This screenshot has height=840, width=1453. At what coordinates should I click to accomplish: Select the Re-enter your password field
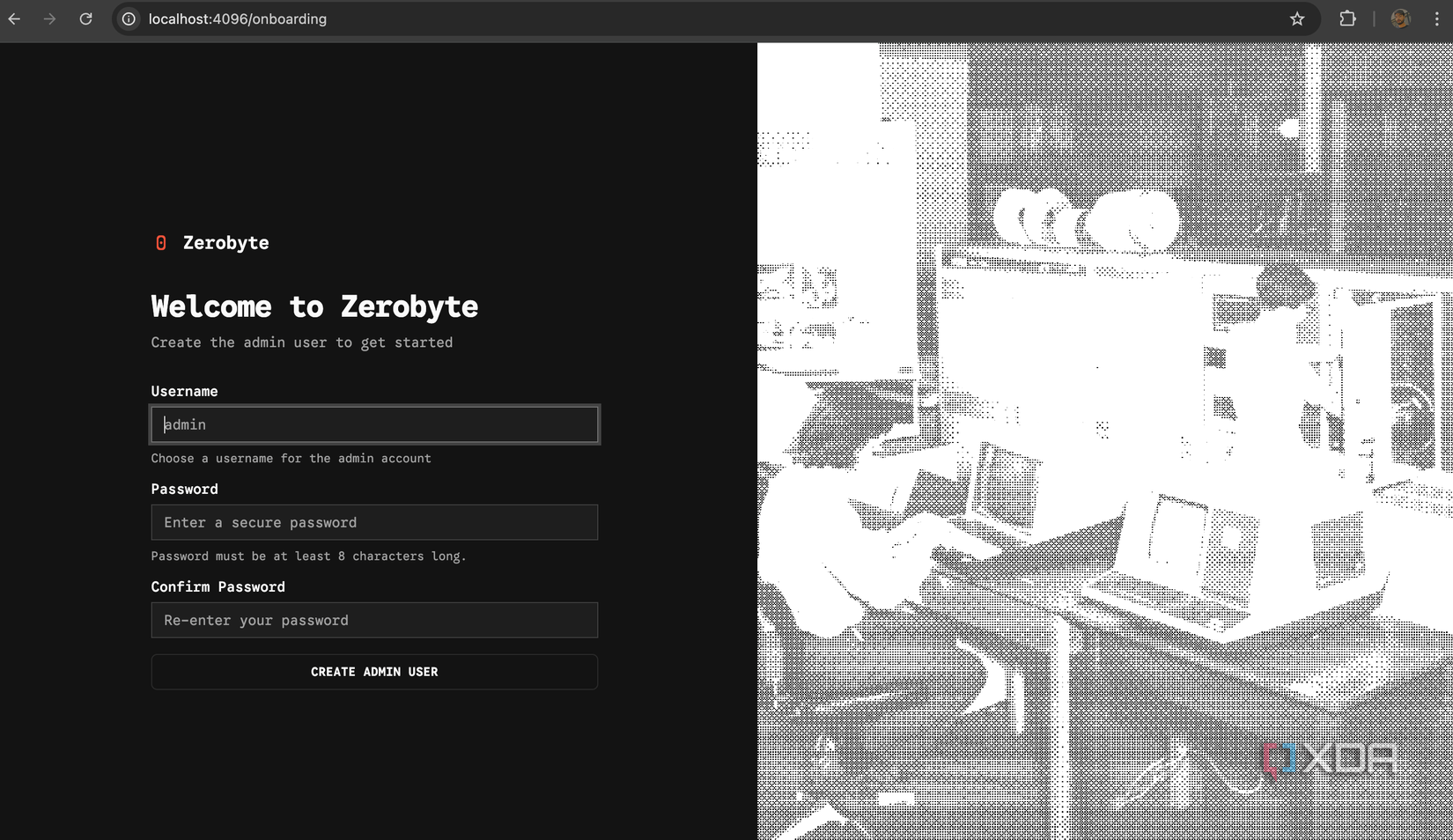pyautogui.click(x=374, y=620)
